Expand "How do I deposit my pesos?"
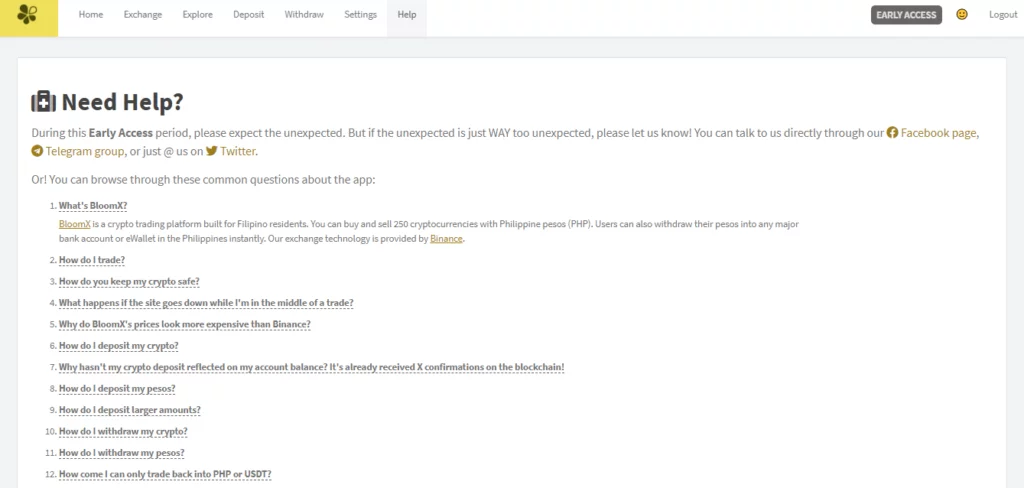The image size is (1024, 488). pyautogui.click(x=117, y=389)
